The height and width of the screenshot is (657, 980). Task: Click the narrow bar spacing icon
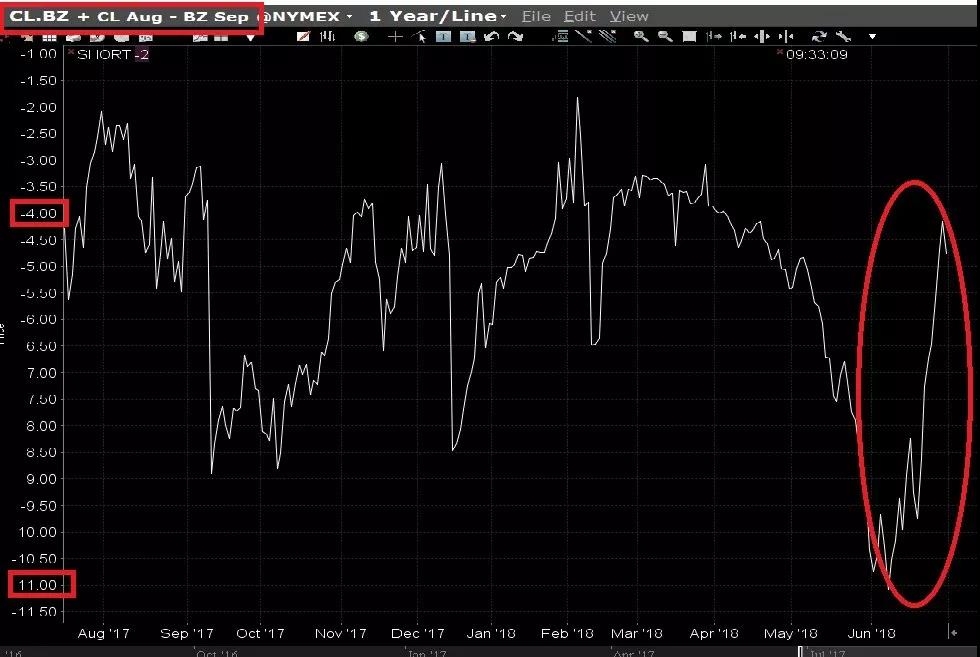pos(786,36)
